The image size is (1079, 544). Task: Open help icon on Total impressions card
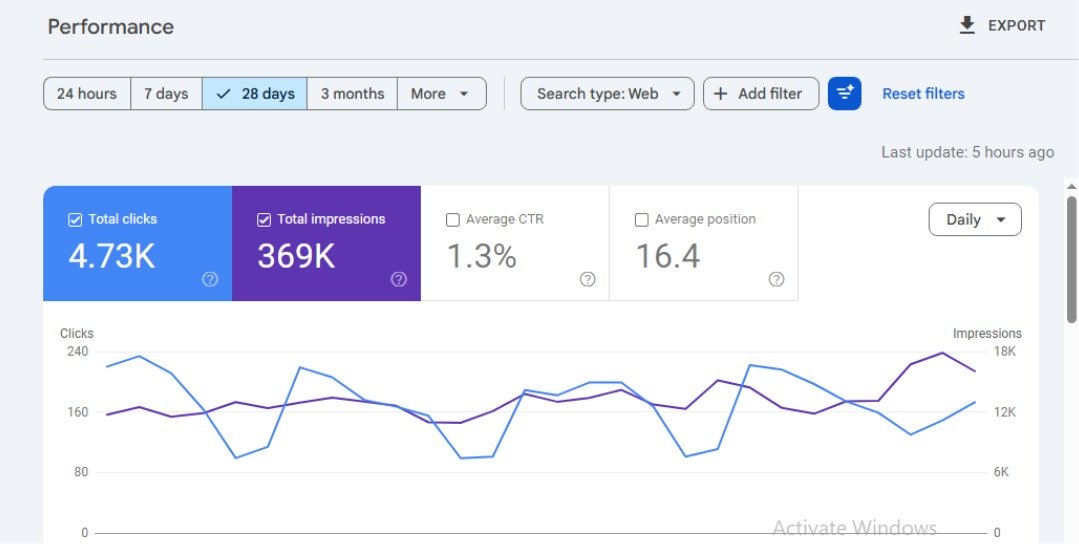pos(398,279)
